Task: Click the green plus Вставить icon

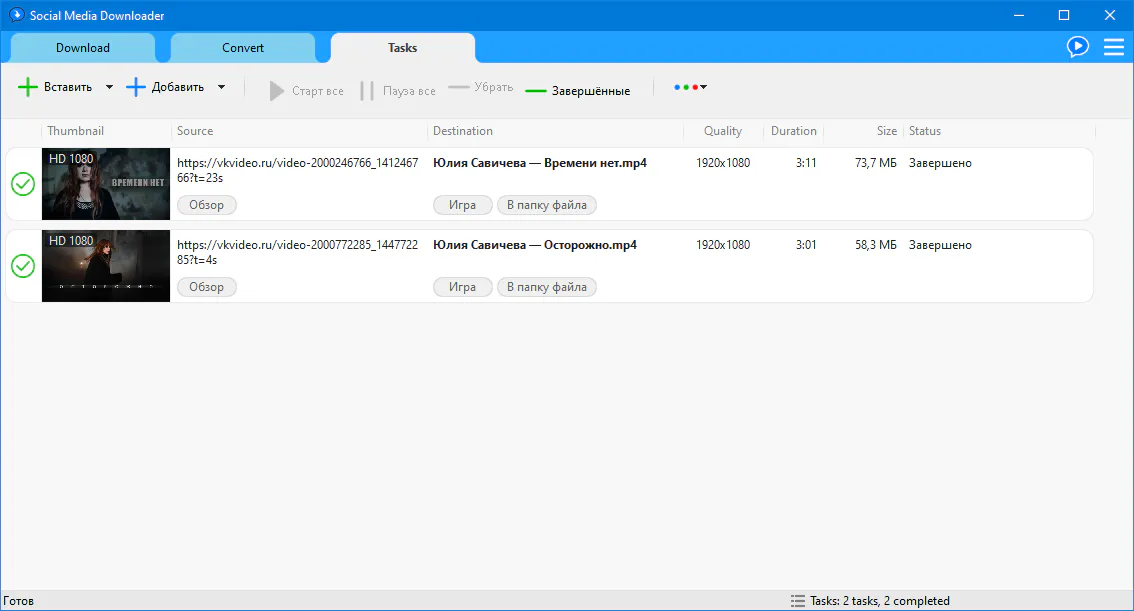Action: (x=28, y=88)
